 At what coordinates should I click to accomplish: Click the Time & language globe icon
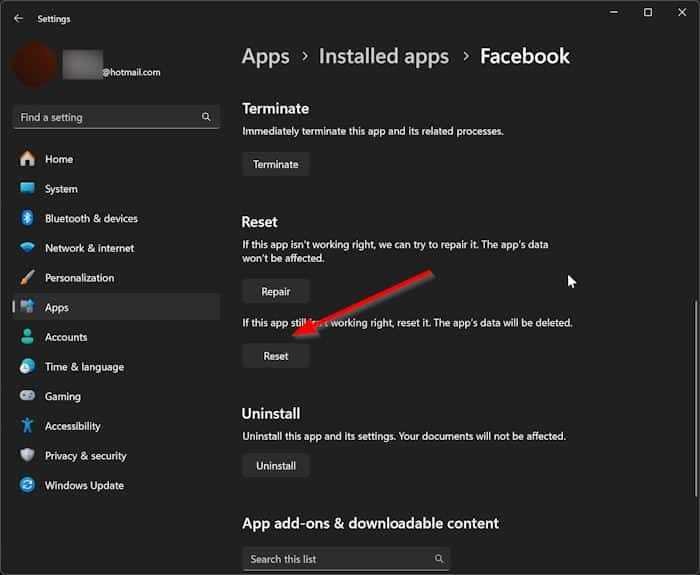[27, 366]
